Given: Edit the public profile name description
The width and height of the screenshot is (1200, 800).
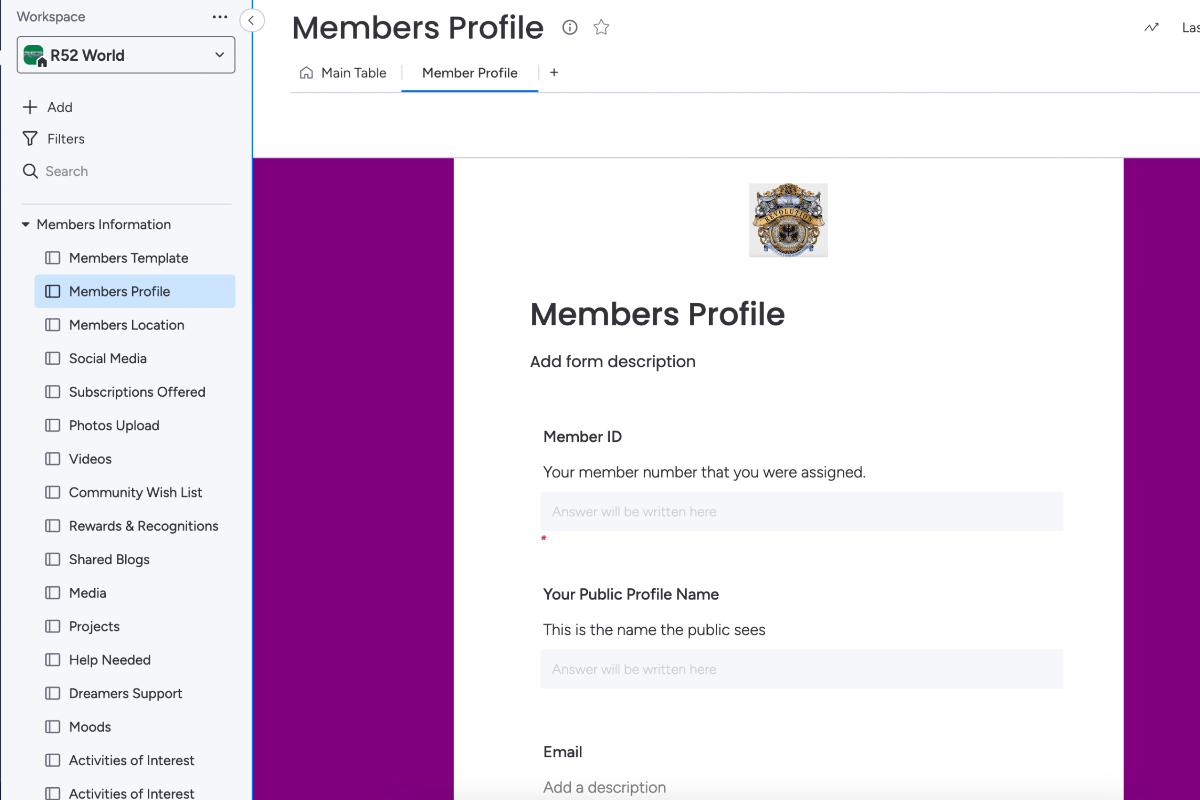Looking at the screenshot, I should click(x=654, y=630).
